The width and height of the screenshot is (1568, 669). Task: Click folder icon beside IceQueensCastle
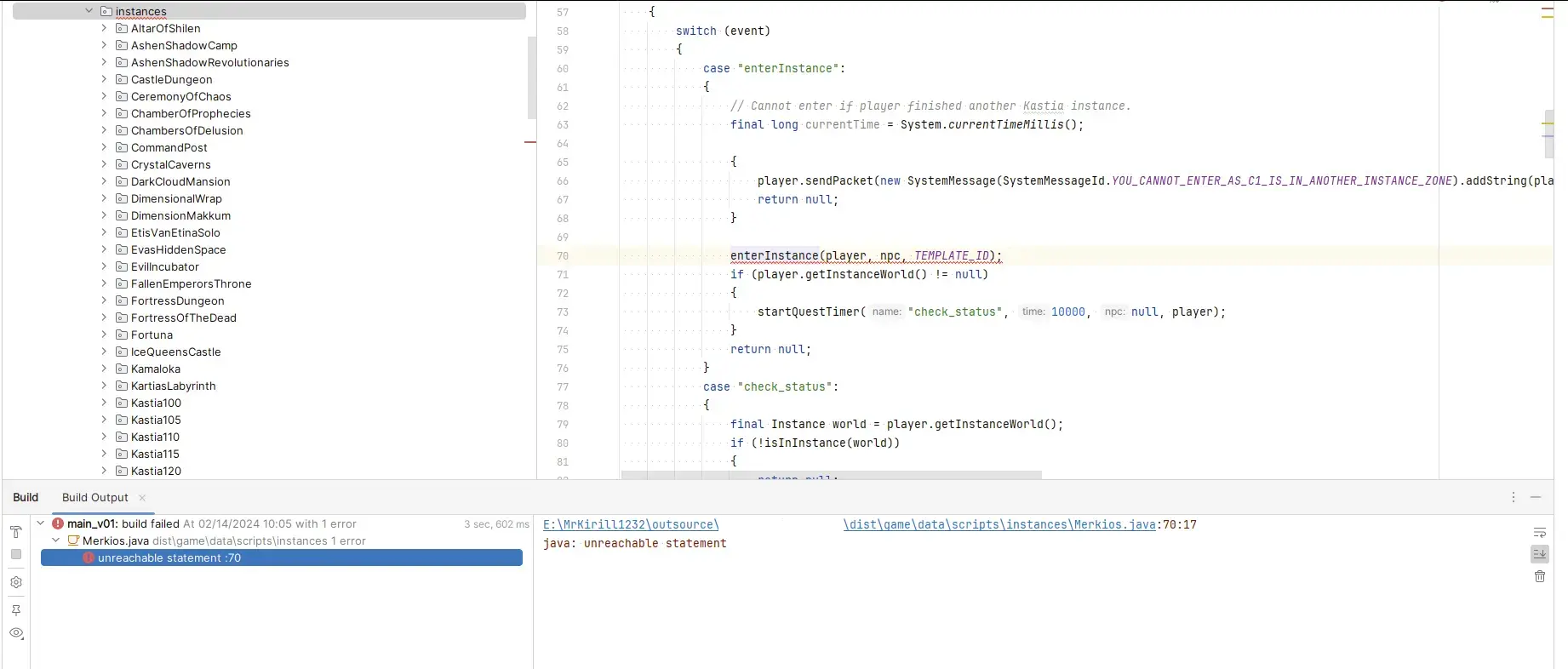point(122,352)
